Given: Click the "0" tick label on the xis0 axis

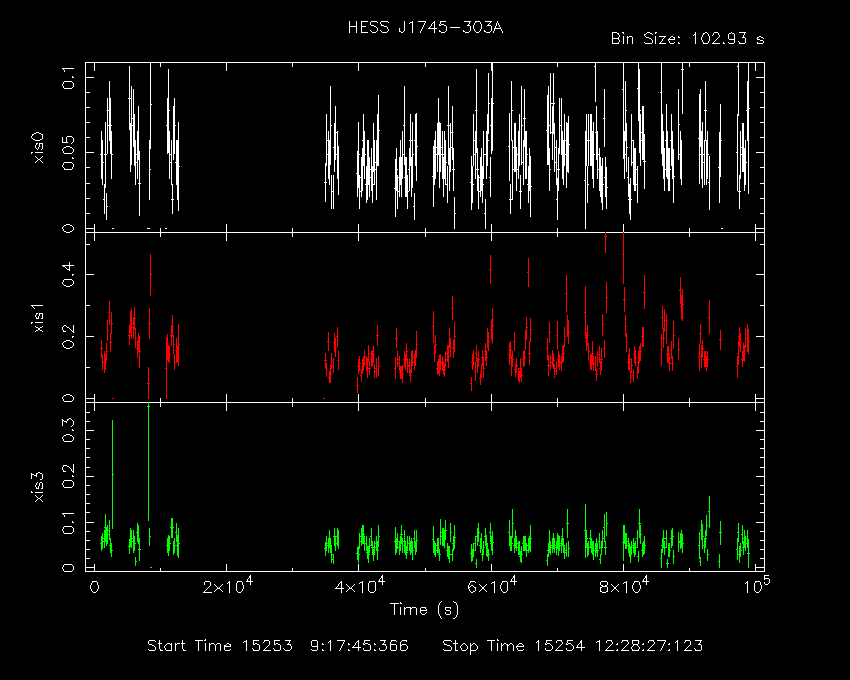Looking at the screenshot, I should point(68,228).
